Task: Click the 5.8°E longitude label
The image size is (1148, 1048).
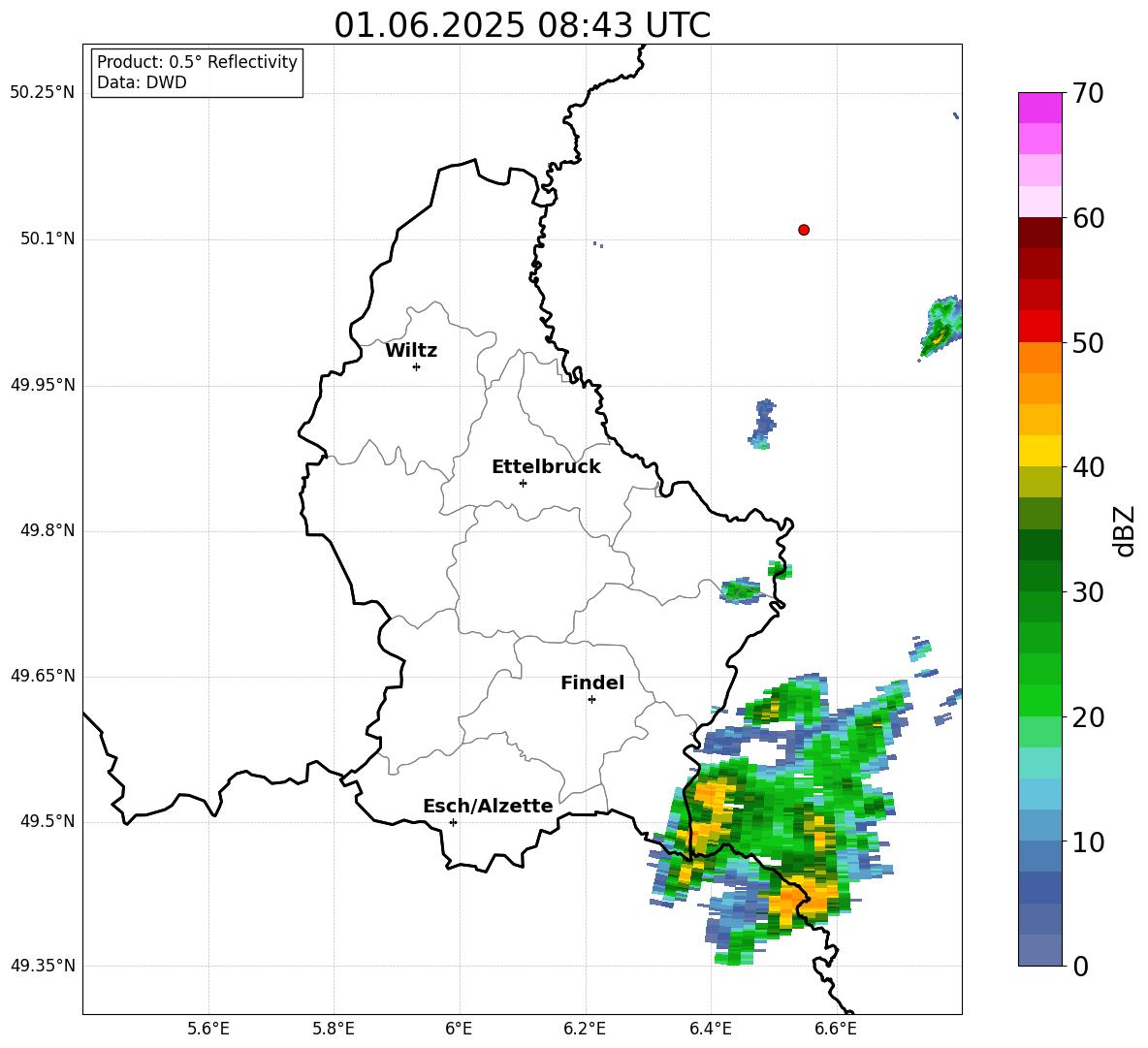Action: click(x=334, y=1029)
